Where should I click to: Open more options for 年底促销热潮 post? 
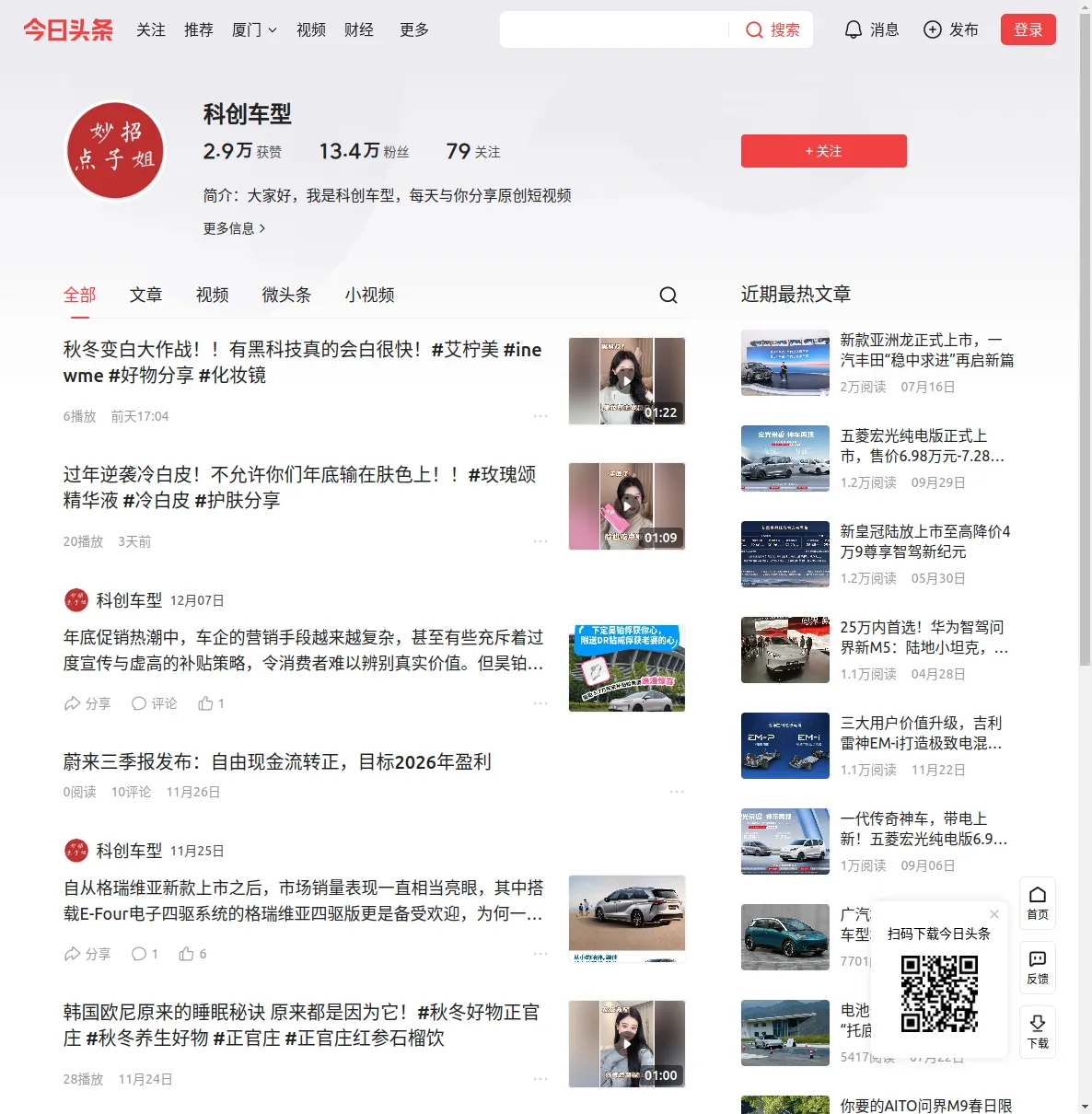tap(540, 703)
